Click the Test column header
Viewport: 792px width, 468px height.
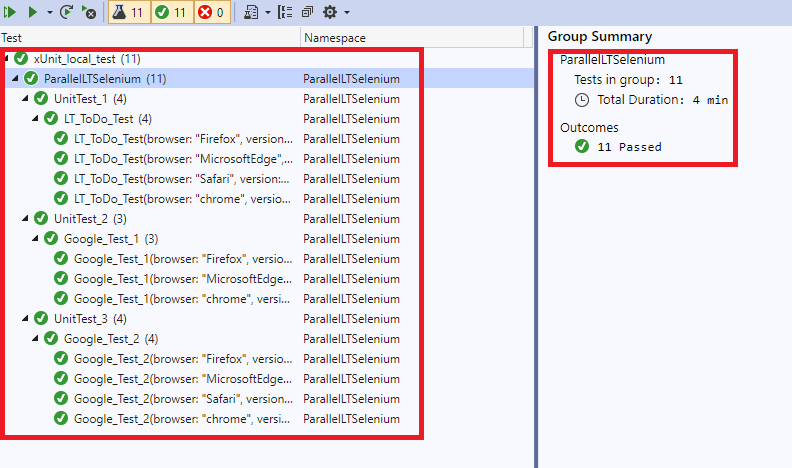[12, 38]
